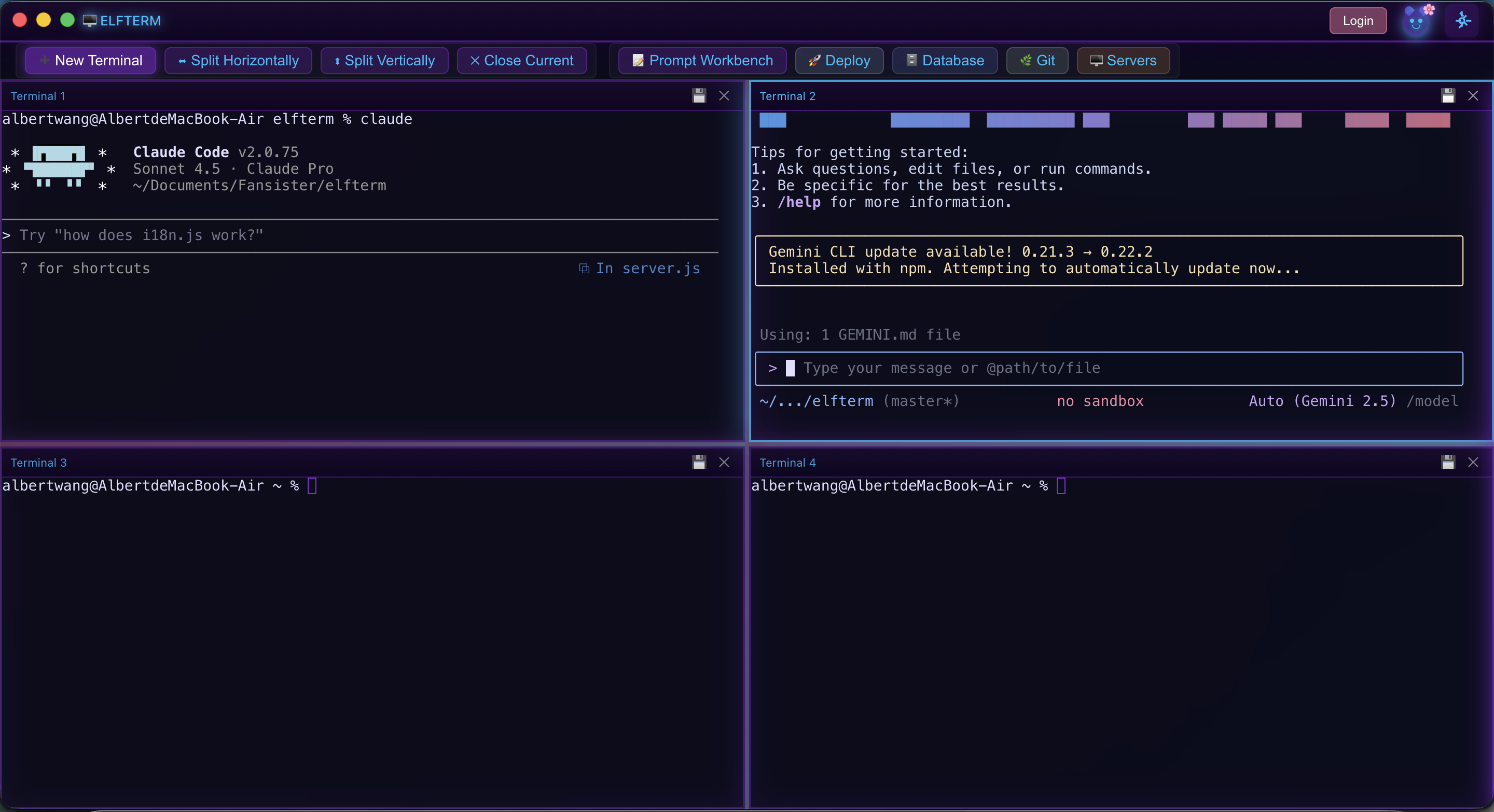The height and width of the screenshot is (812, 1494).
Task: Save Terminal 2 output with the floppy disk icon
Action: (1448, 95)
